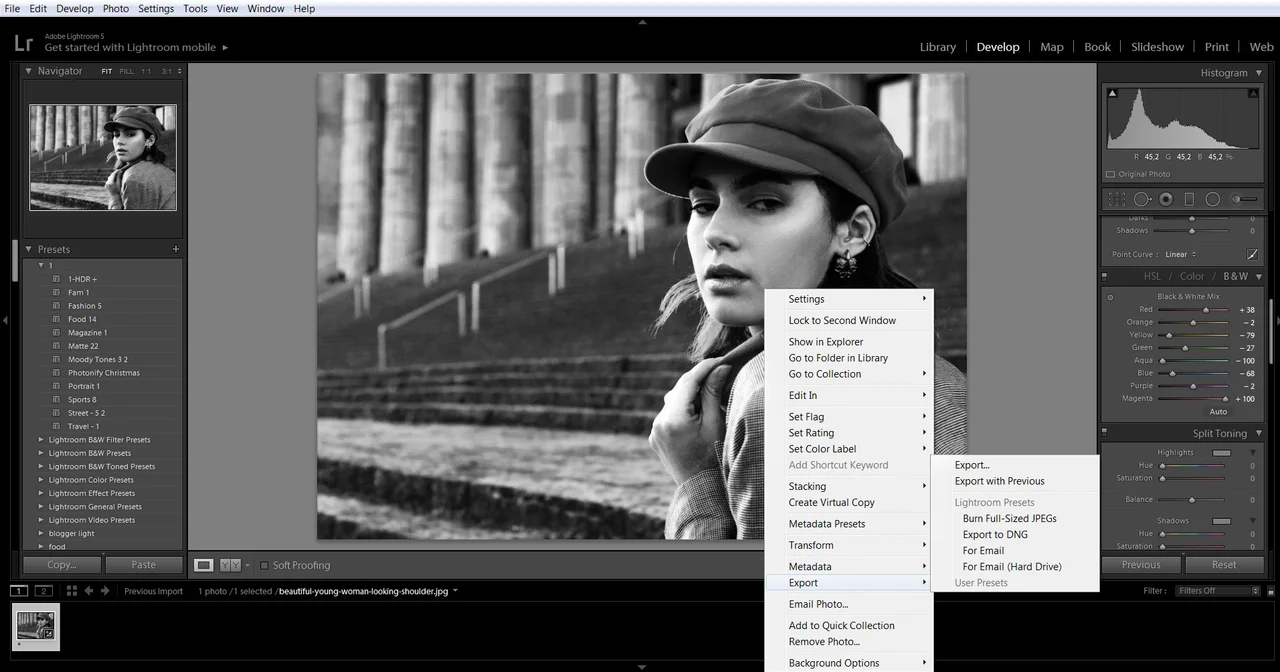Viewport: 1280px width, 672px height.
Task: Click the Copy... settings button
Action: [62, 565]
